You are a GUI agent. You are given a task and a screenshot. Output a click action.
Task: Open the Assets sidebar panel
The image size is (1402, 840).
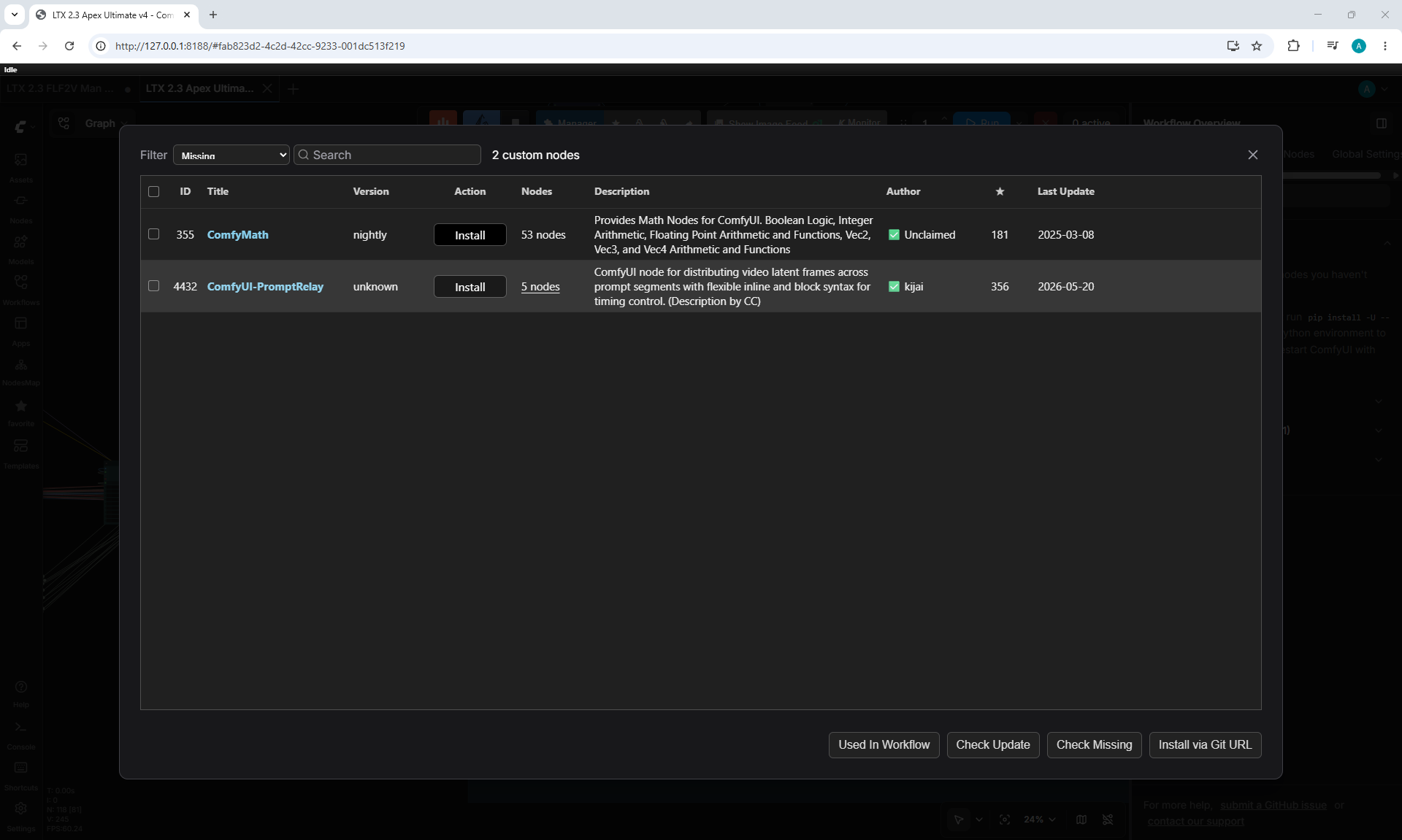[x=21, y=166]
